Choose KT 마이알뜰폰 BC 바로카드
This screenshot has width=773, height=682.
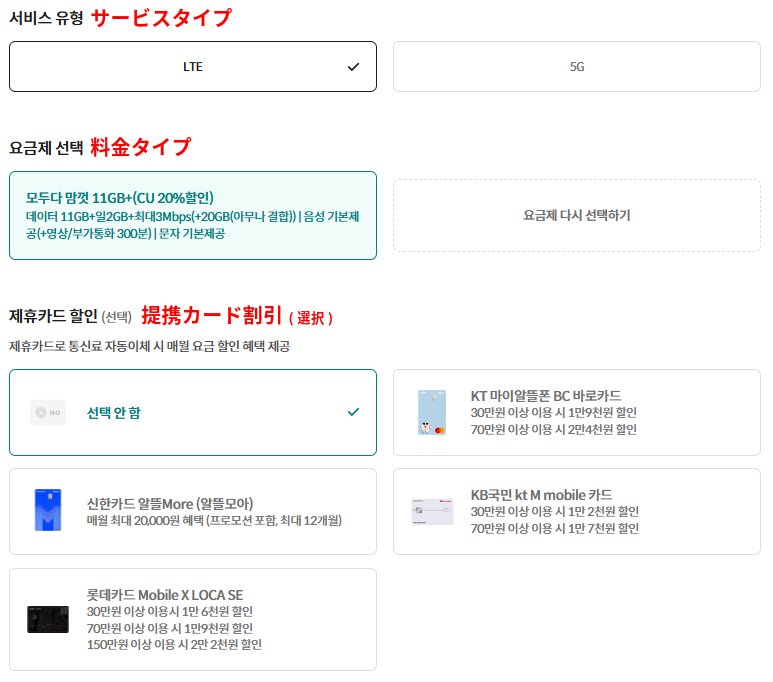[x=577, y=412]
